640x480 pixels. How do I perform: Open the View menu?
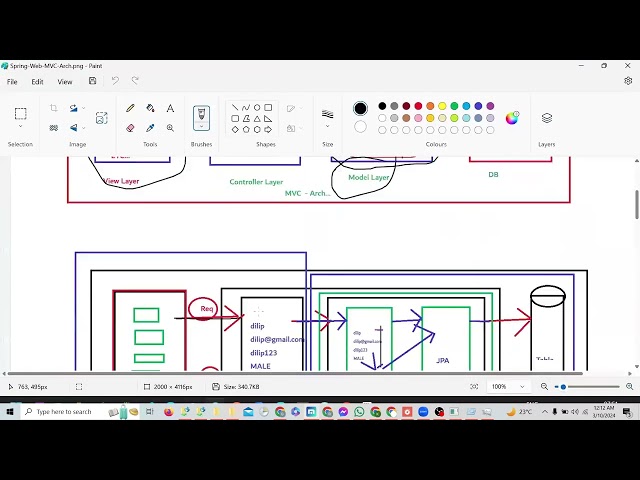pyautogui.click(x=64, y=82)
